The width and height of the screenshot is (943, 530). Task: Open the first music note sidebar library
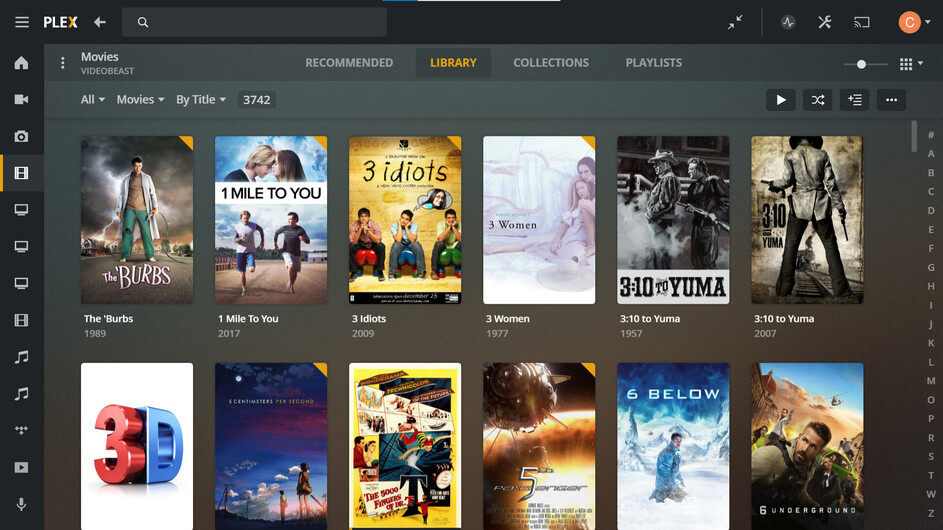tap(22, 357)
